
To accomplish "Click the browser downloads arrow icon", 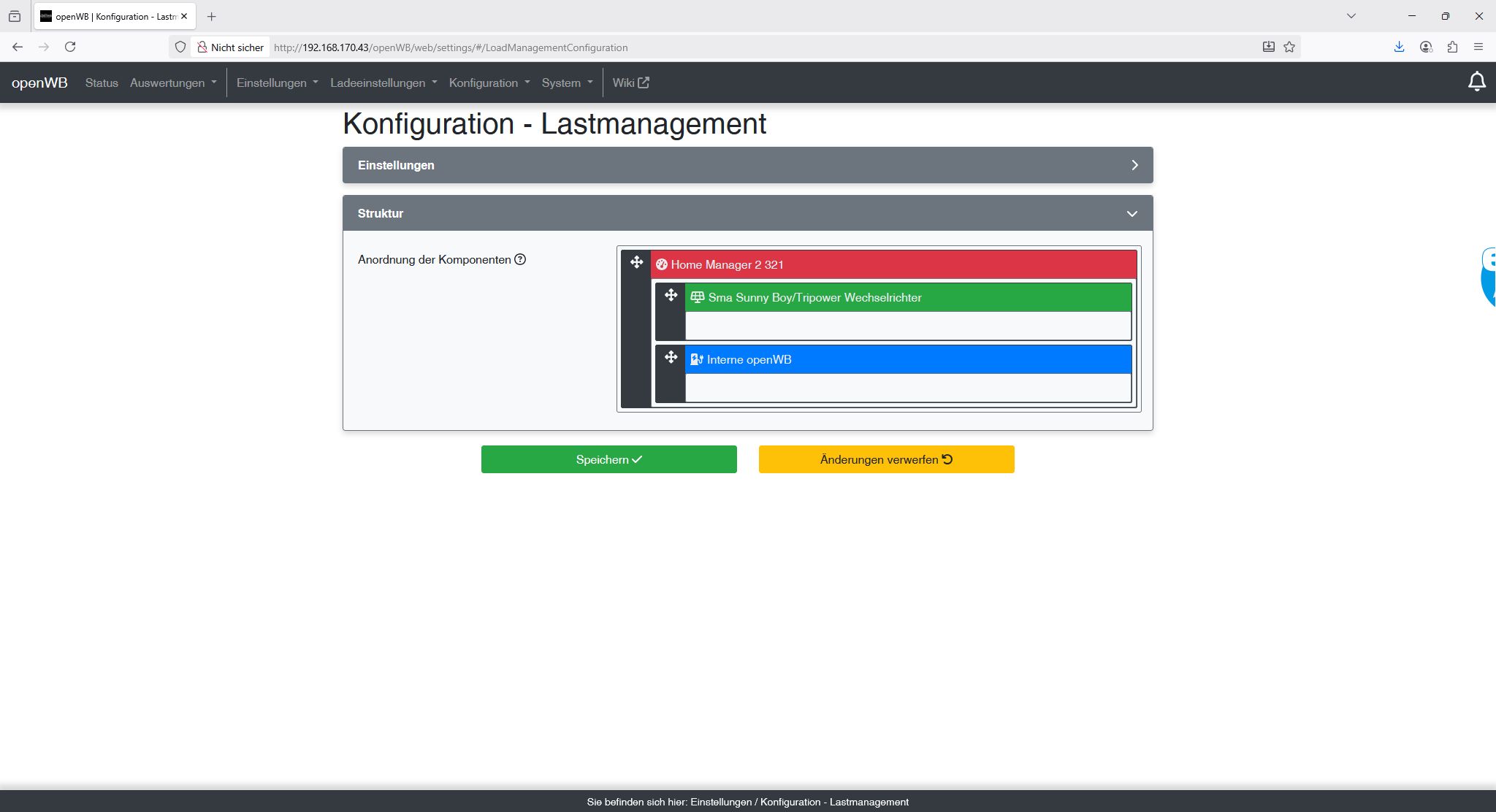I will 1399,47.
